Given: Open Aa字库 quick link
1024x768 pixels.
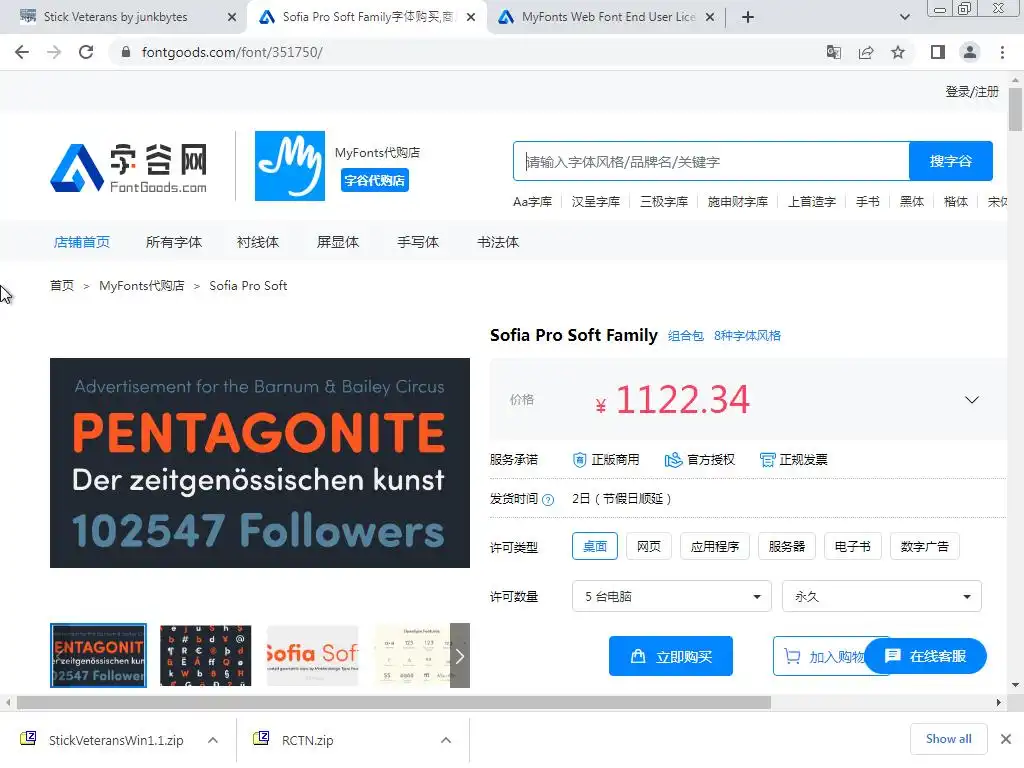Looking at the screenshot, I should pos(532,202).
